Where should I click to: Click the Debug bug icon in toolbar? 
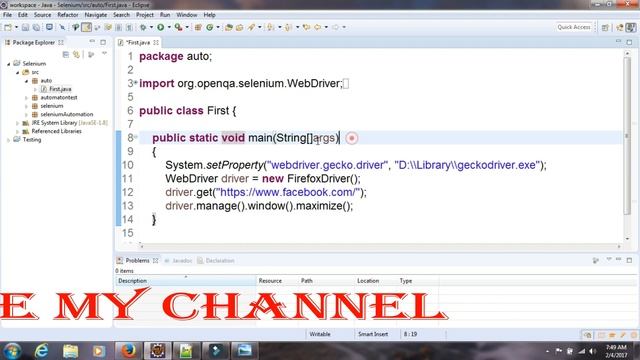tap(143, 27)
